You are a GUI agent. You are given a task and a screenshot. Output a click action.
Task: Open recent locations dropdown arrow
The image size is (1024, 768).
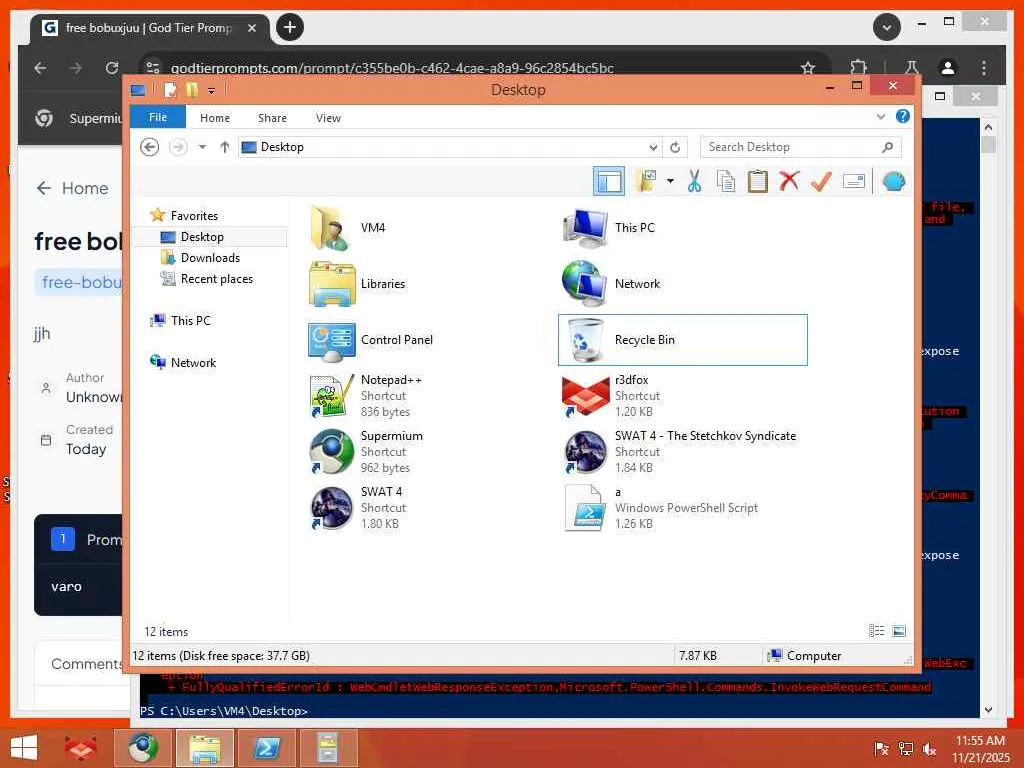click(202, 147)
